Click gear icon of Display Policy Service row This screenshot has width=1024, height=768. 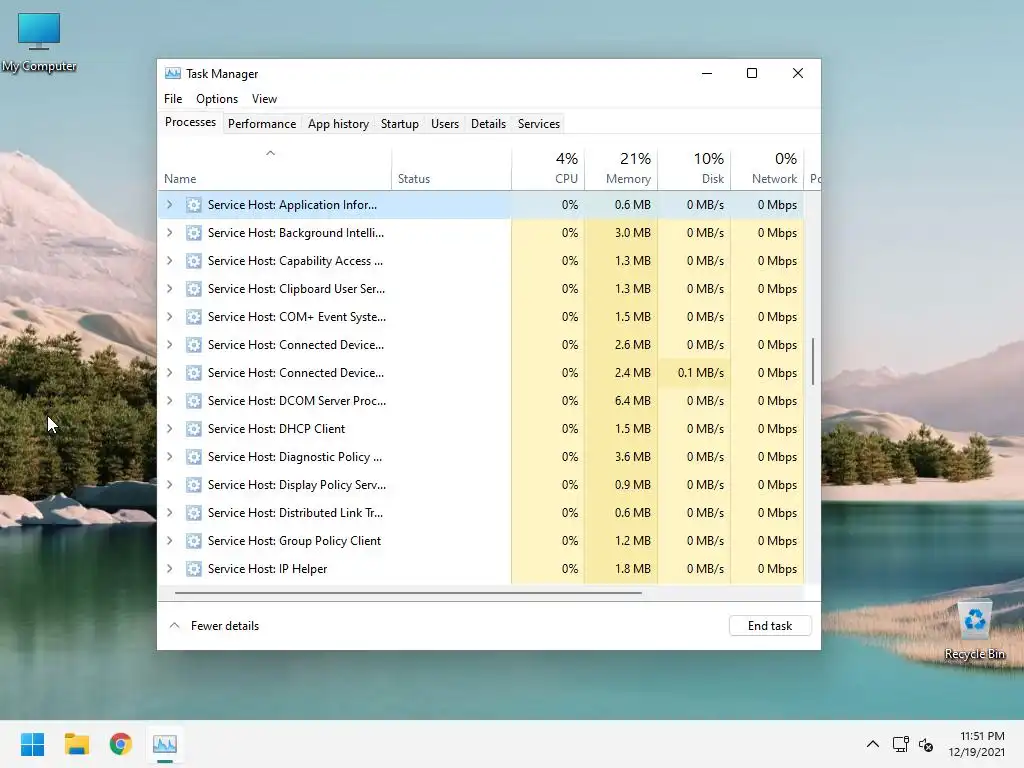(x=193, y=485)
